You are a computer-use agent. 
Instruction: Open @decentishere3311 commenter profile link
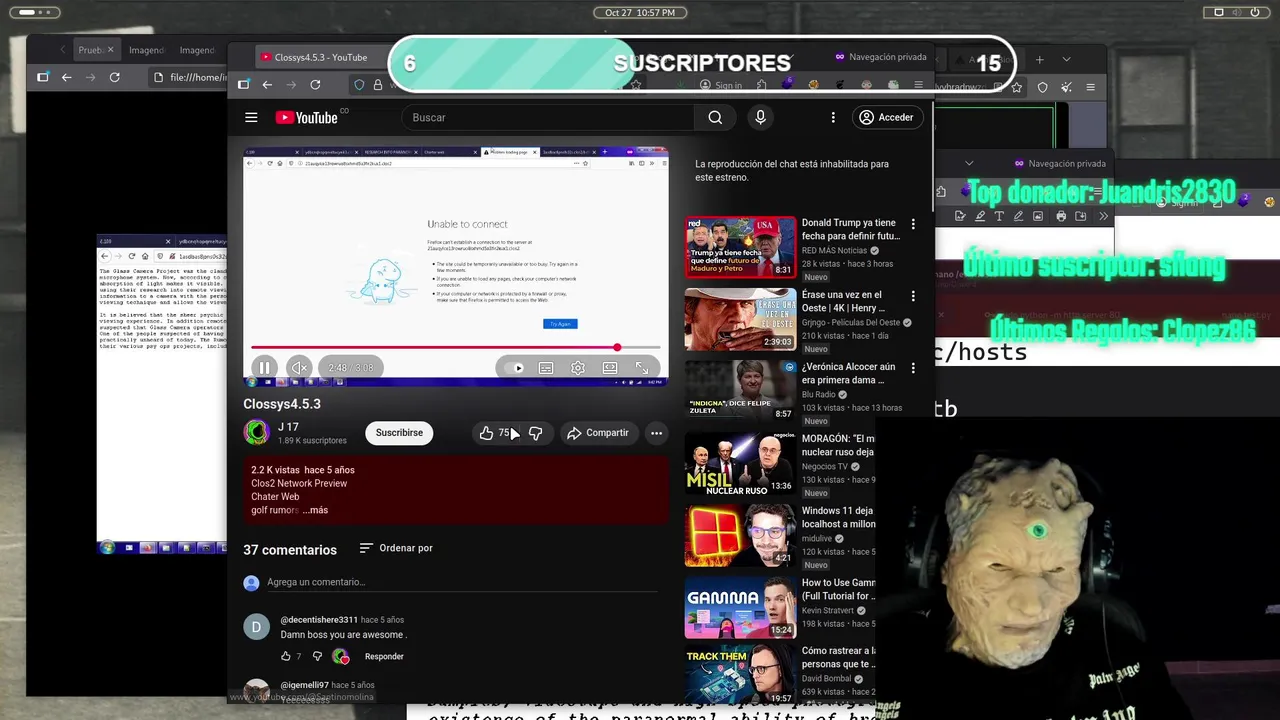319,620
